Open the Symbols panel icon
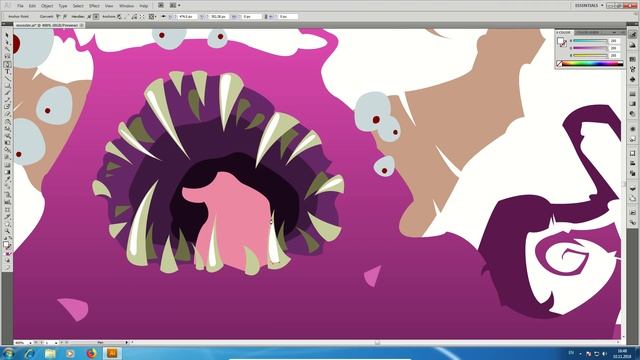 632,79
